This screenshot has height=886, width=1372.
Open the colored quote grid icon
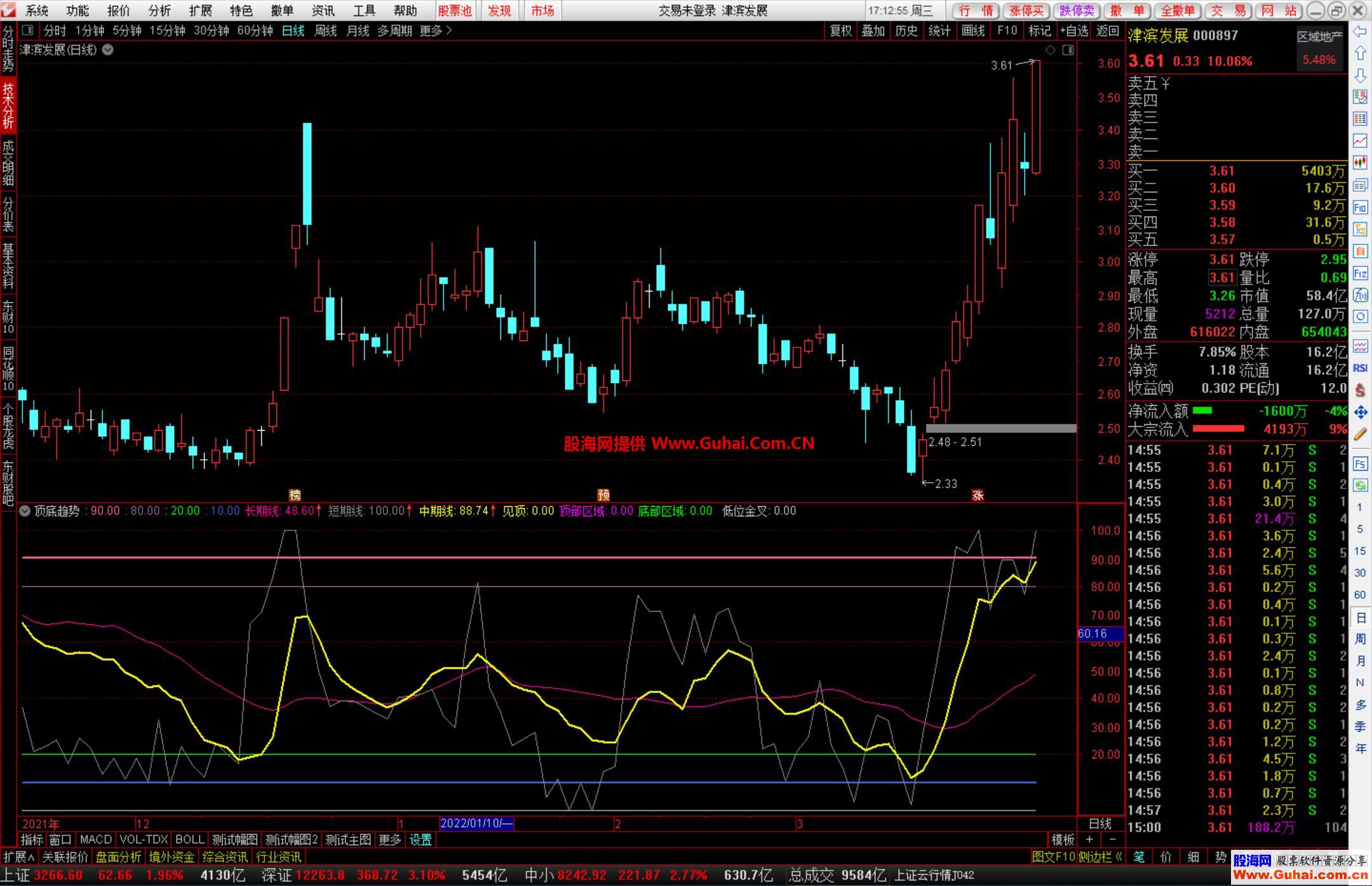[x=1360, y=119]
